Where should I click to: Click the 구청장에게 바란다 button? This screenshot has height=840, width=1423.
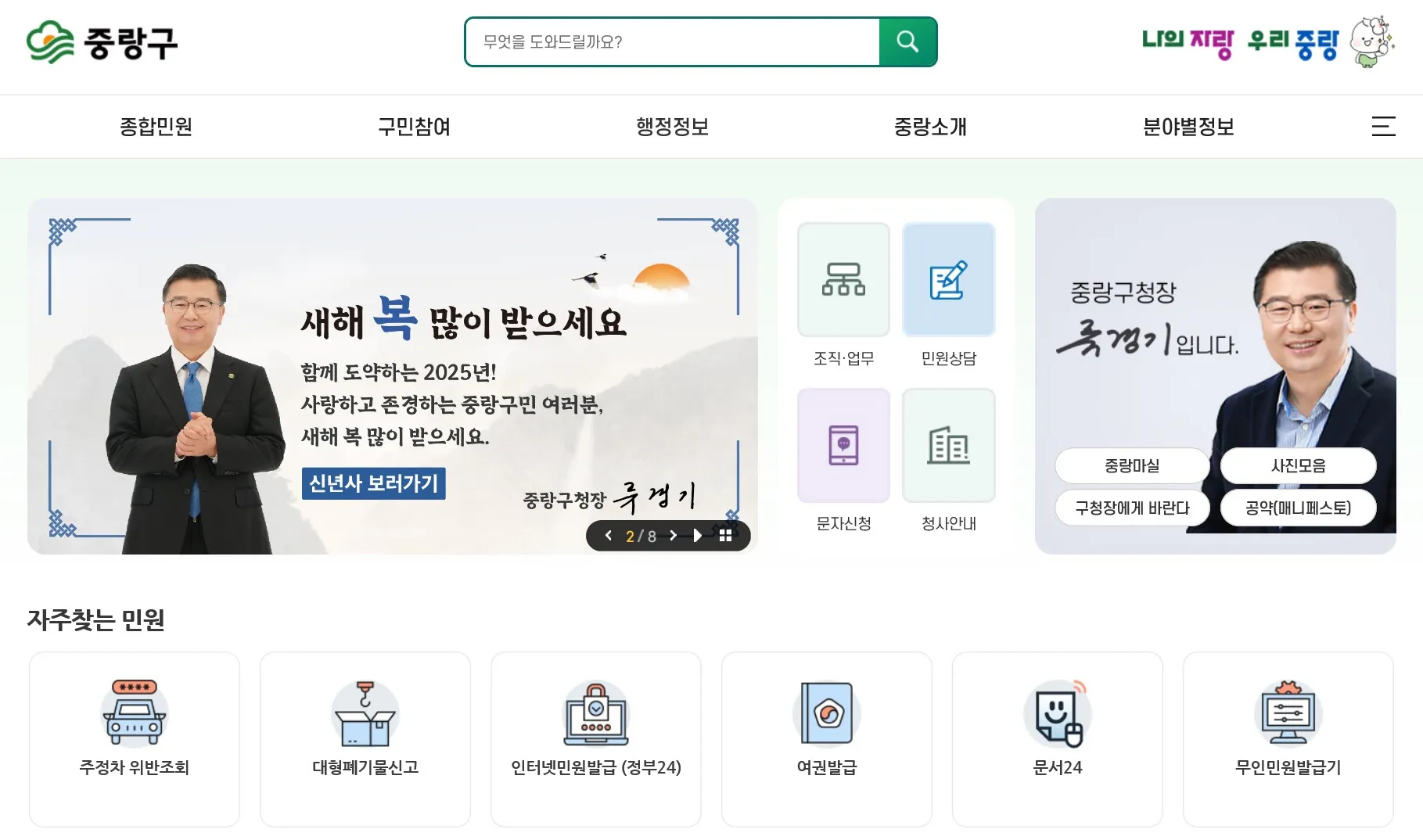[1131, 508]
